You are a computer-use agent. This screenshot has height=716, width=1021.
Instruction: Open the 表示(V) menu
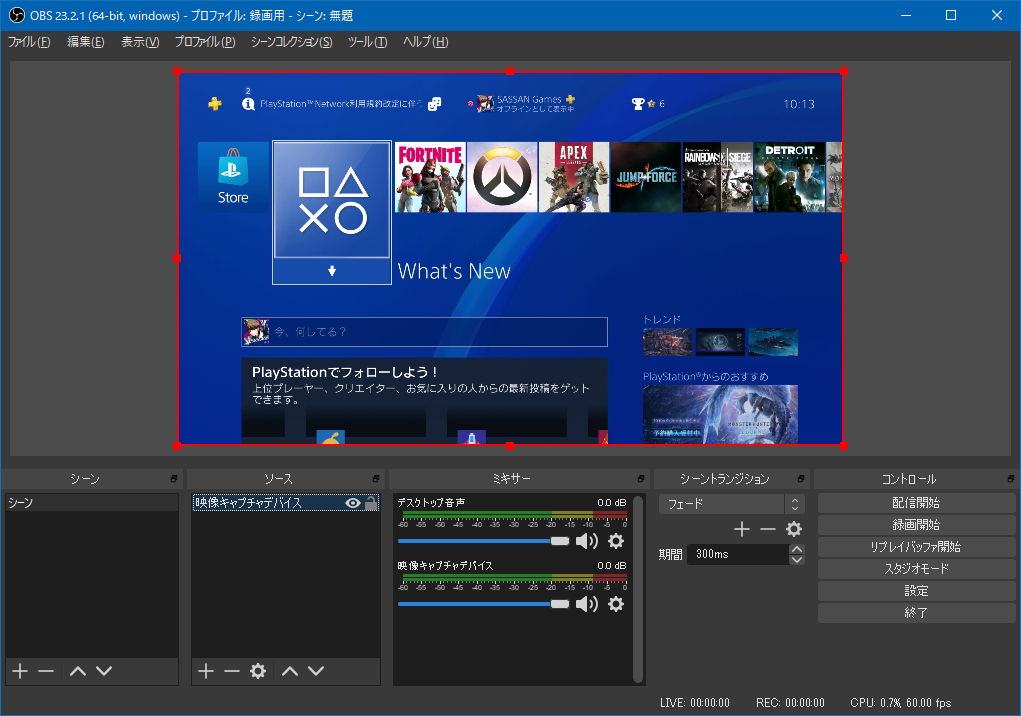[x=140, y=42]
